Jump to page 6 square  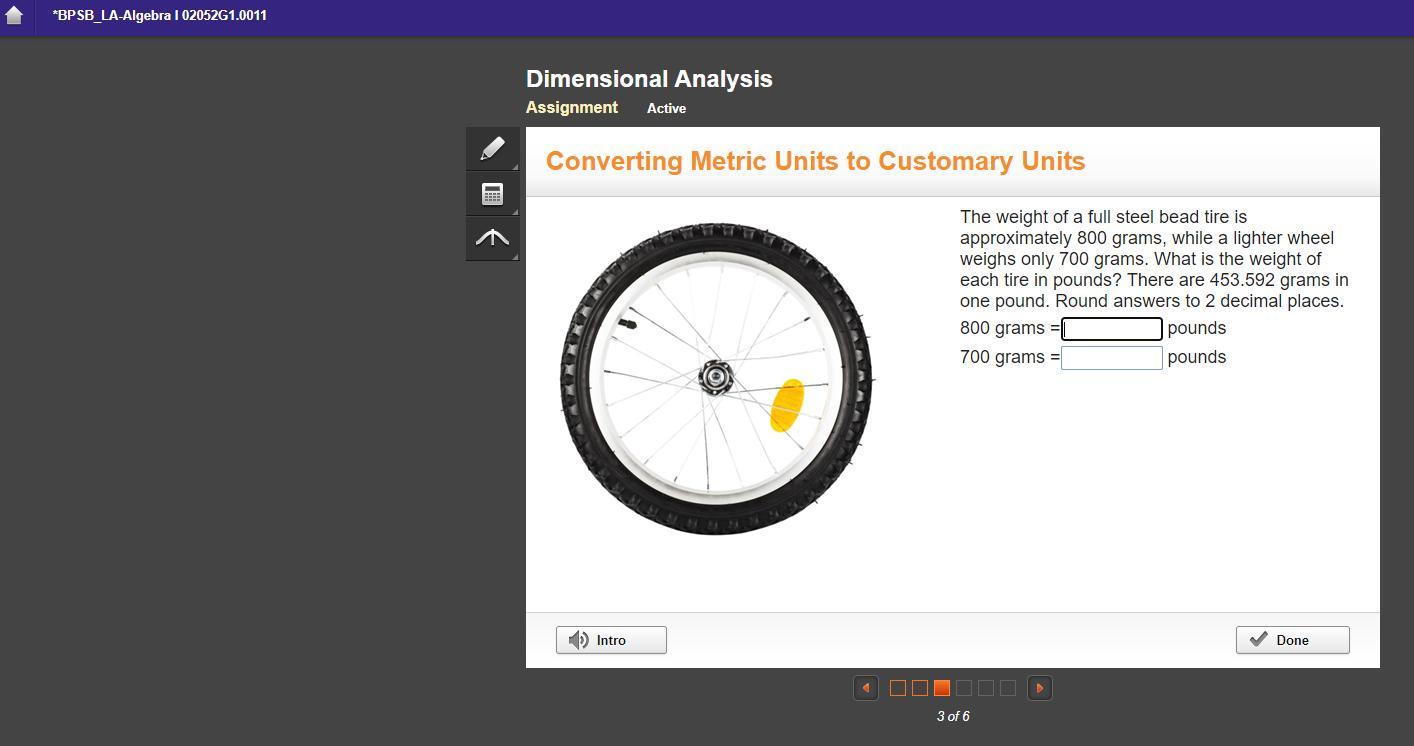point(1008,688)
